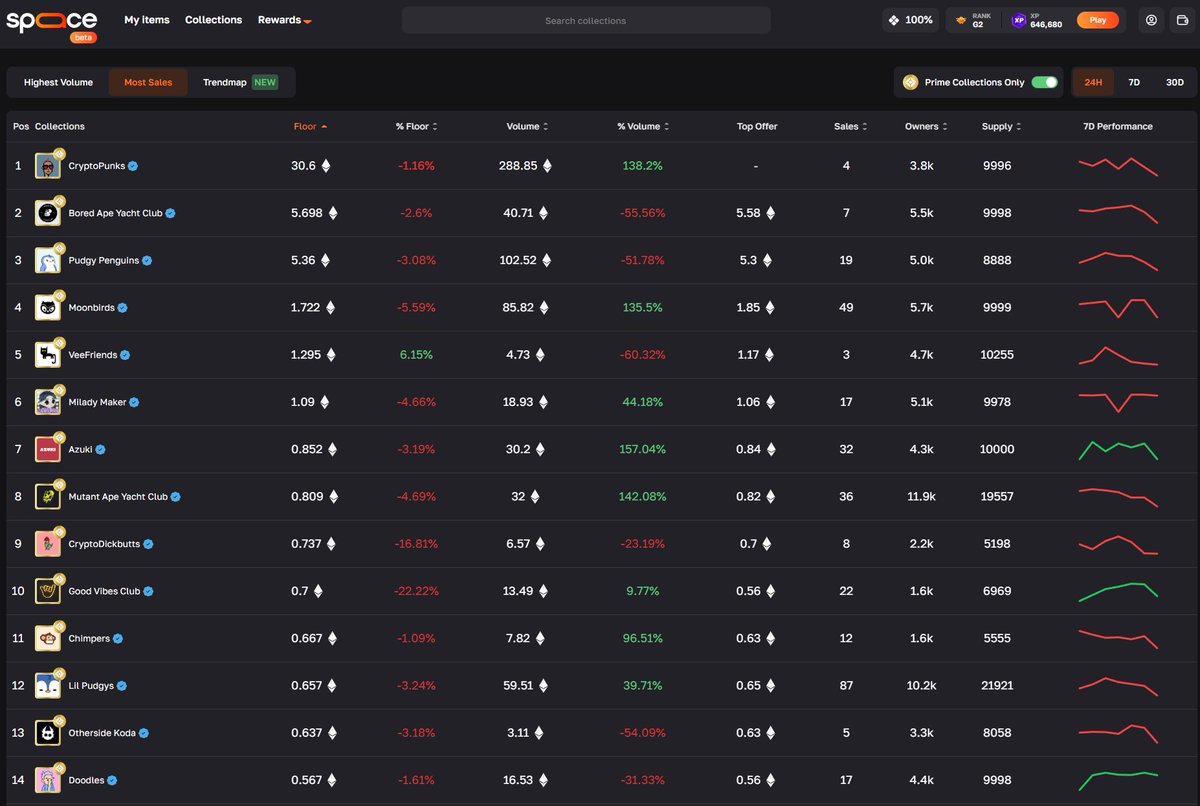Switch to Most Sales tab
Image resolution: width=1200 pixels, height=806 pixels.
pyautogui.click(x=148, y=82)
